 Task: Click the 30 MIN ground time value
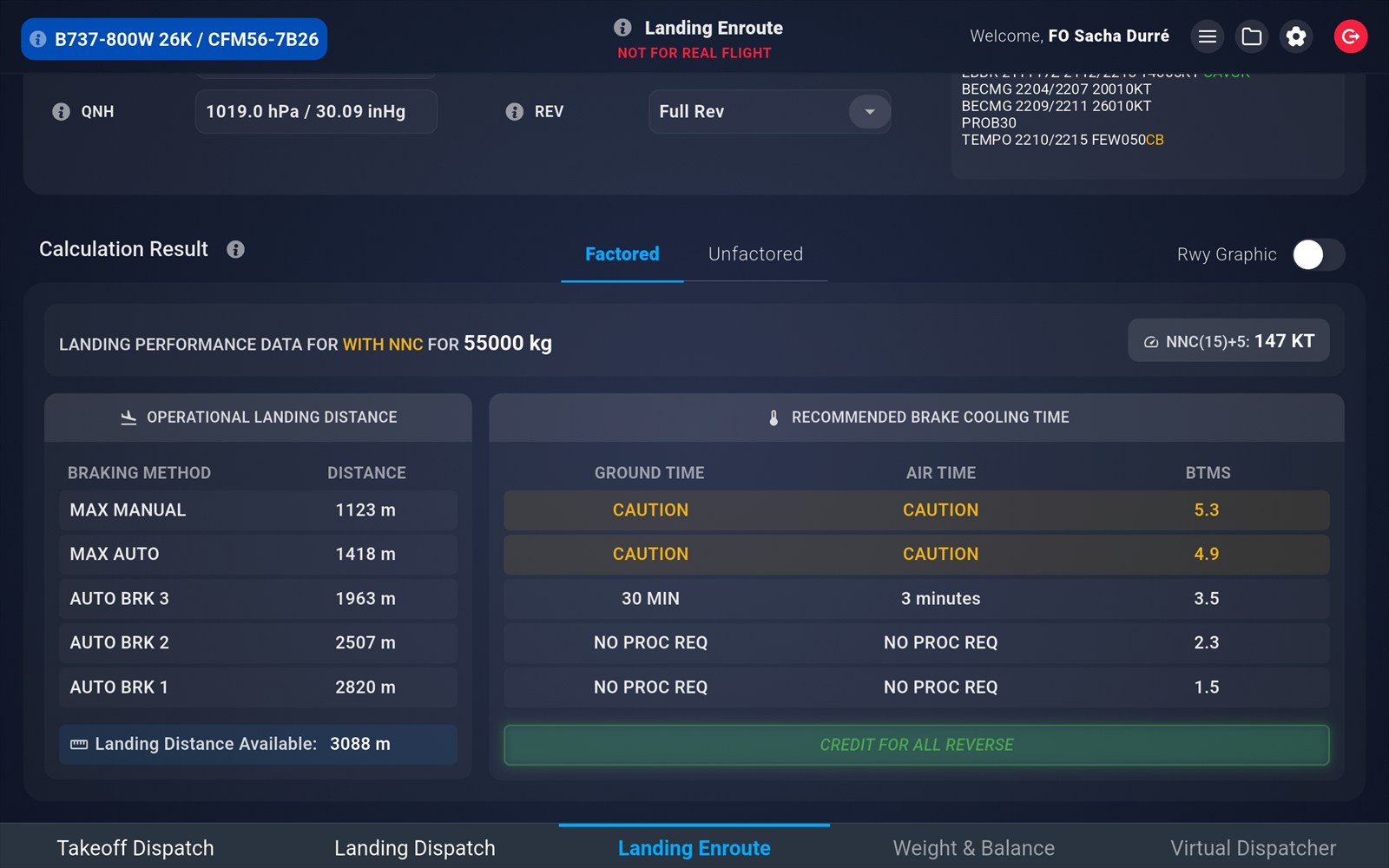click(x=650, y=599)
